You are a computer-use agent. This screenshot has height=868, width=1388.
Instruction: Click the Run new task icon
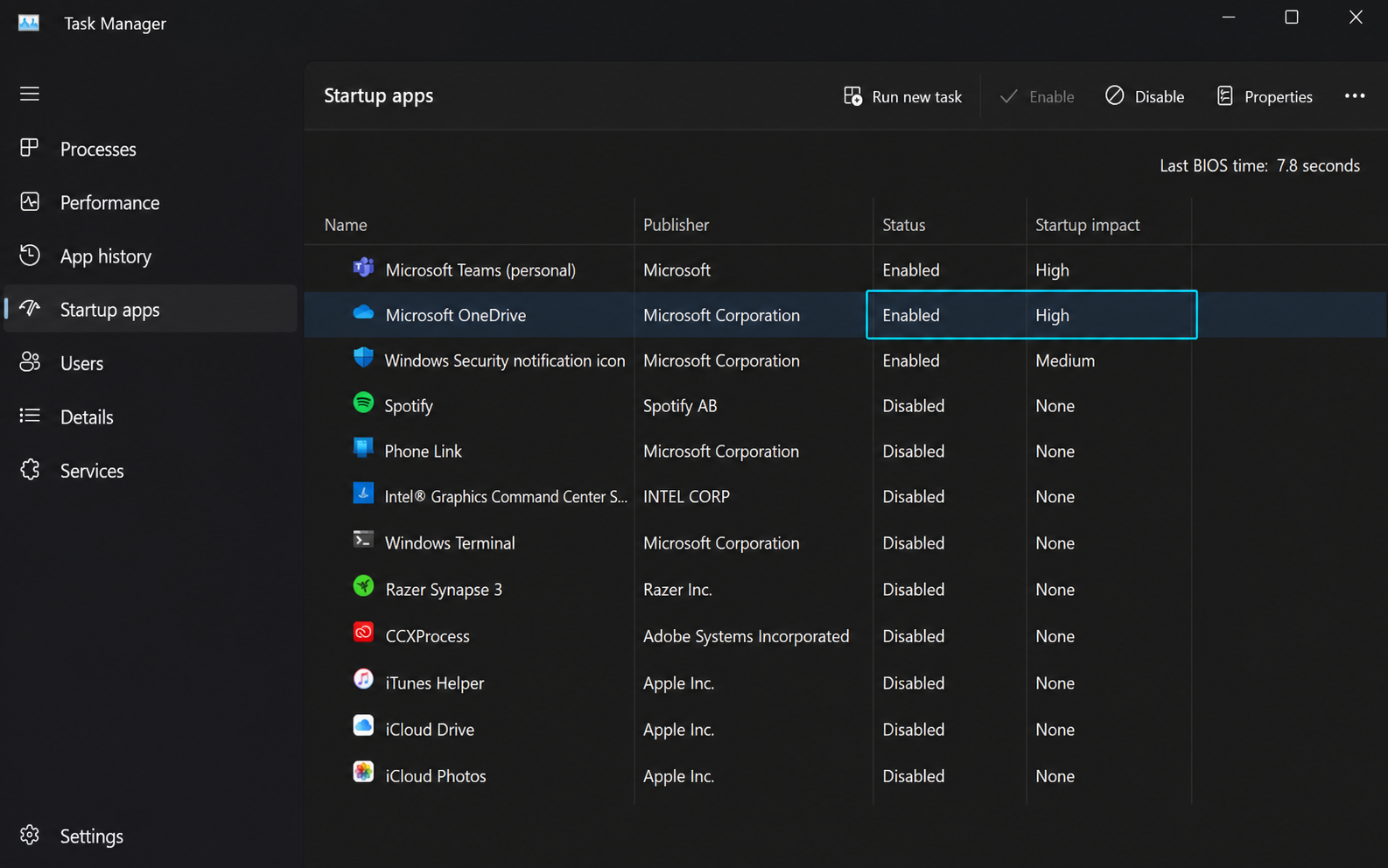click(852, 96)
